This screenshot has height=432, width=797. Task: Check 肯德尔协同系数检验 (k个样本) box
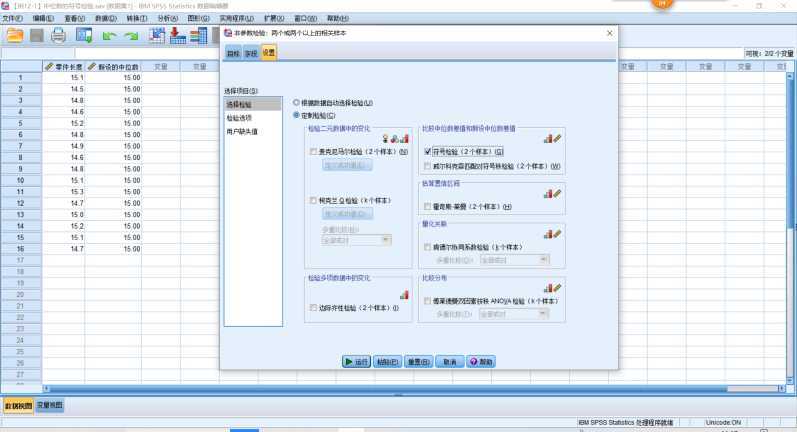427,247
